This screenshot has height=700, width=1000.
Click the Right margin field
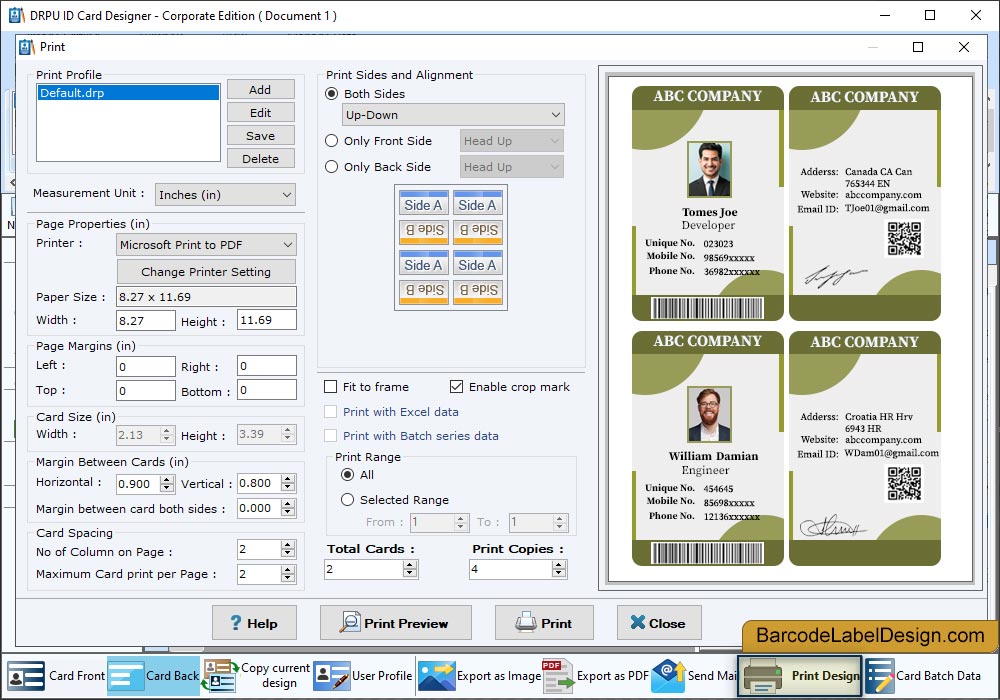267,366
